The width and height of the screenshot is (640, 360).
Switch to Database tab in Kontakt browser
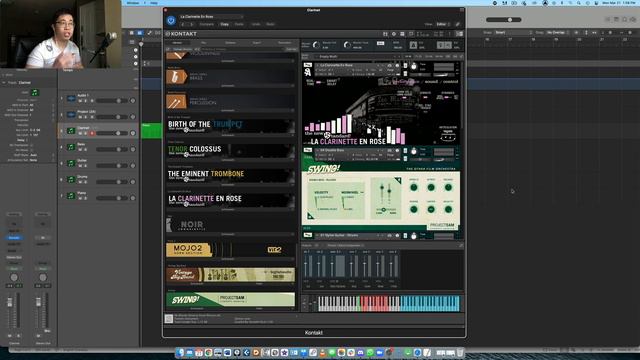[230, 42]
